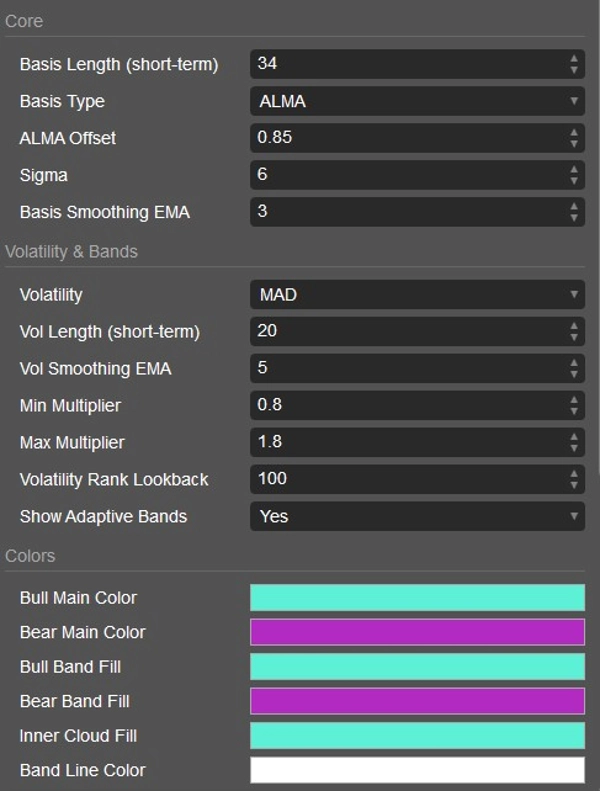Increase Basis Length using up arrow

(574, 59)
